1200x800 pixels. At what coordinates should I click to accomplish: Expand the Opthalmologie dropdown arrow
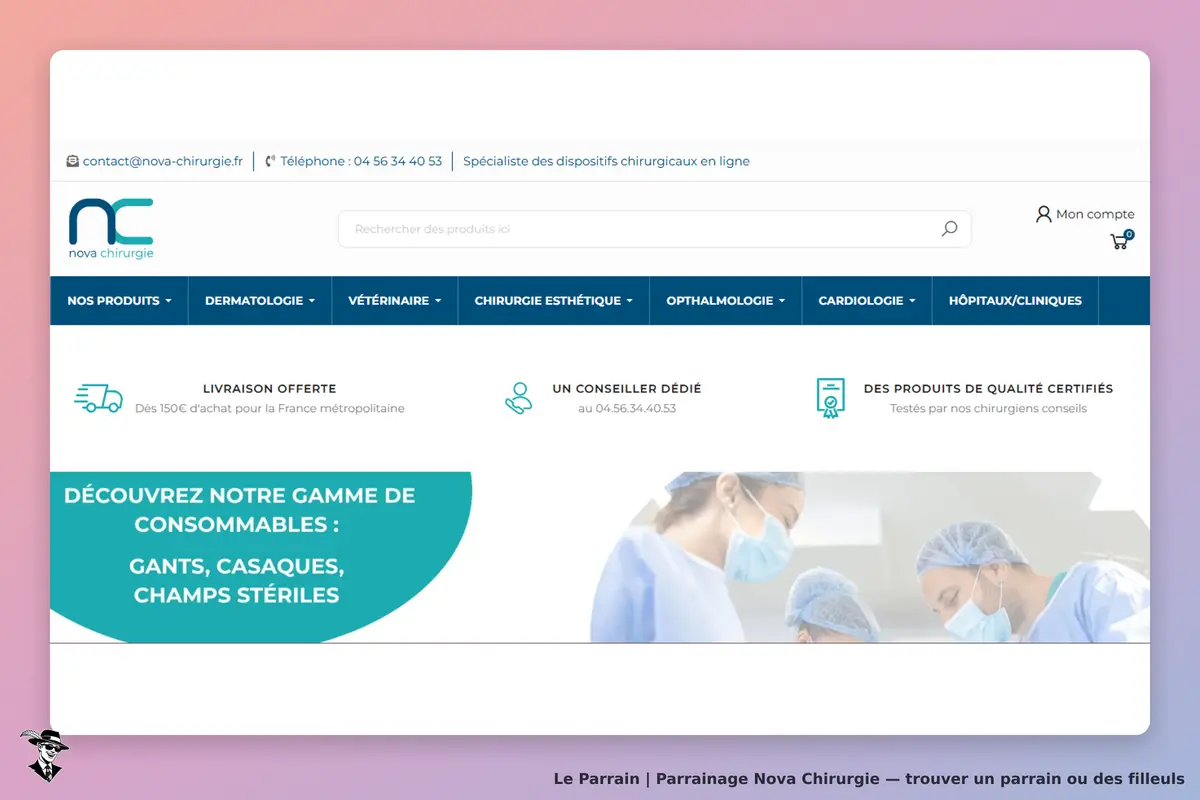782,301
